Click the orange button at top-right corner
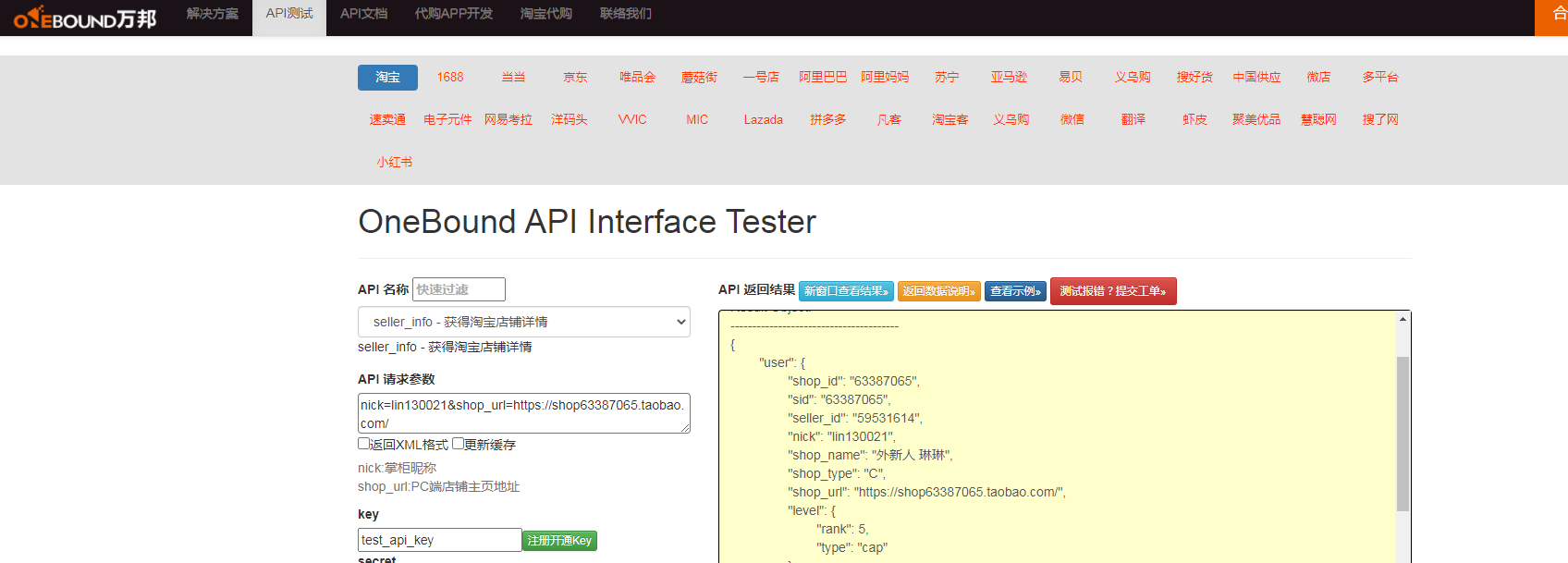 coord(1551,18)
